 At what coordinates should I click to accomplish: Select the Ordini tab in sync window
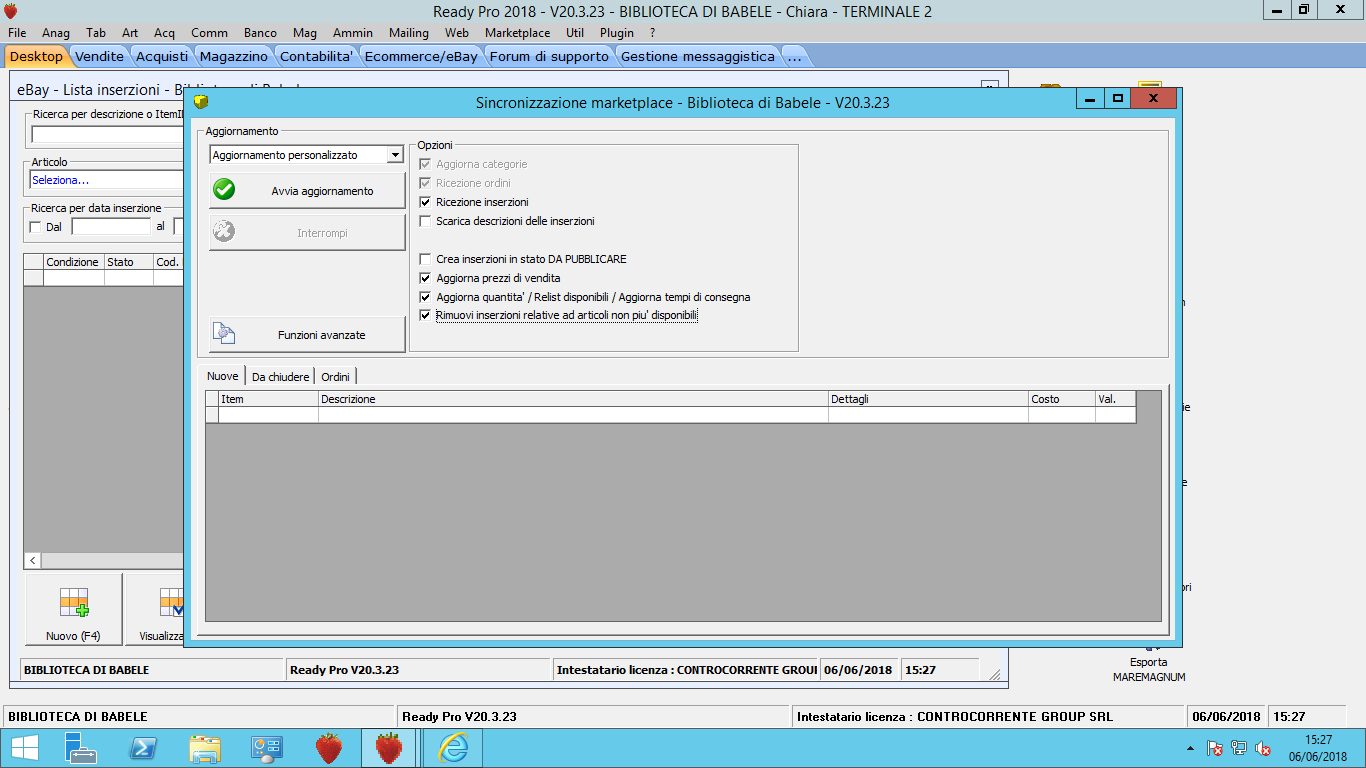point(335,377)
